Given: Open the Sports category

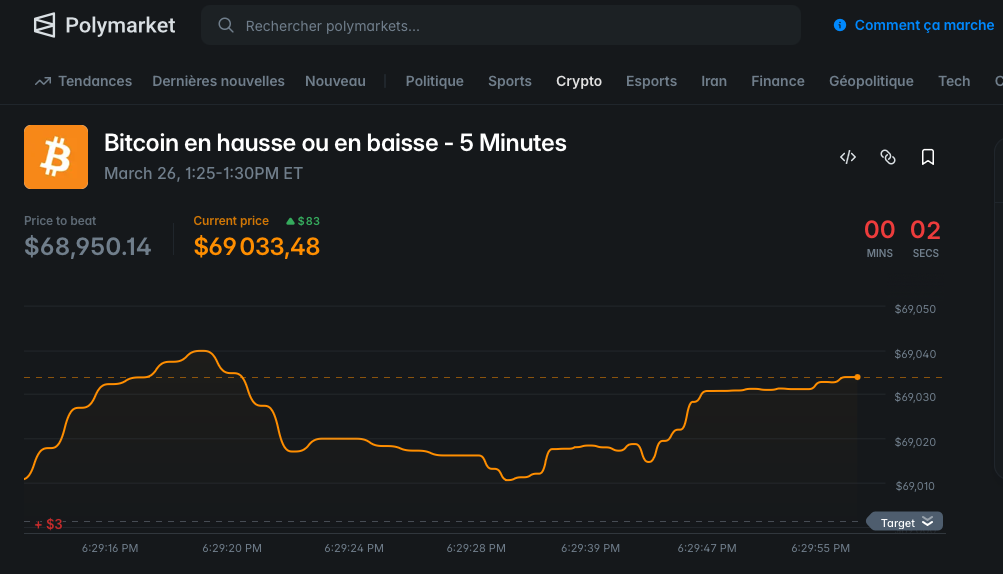Looking at the screenshot, I should (510, 81).
